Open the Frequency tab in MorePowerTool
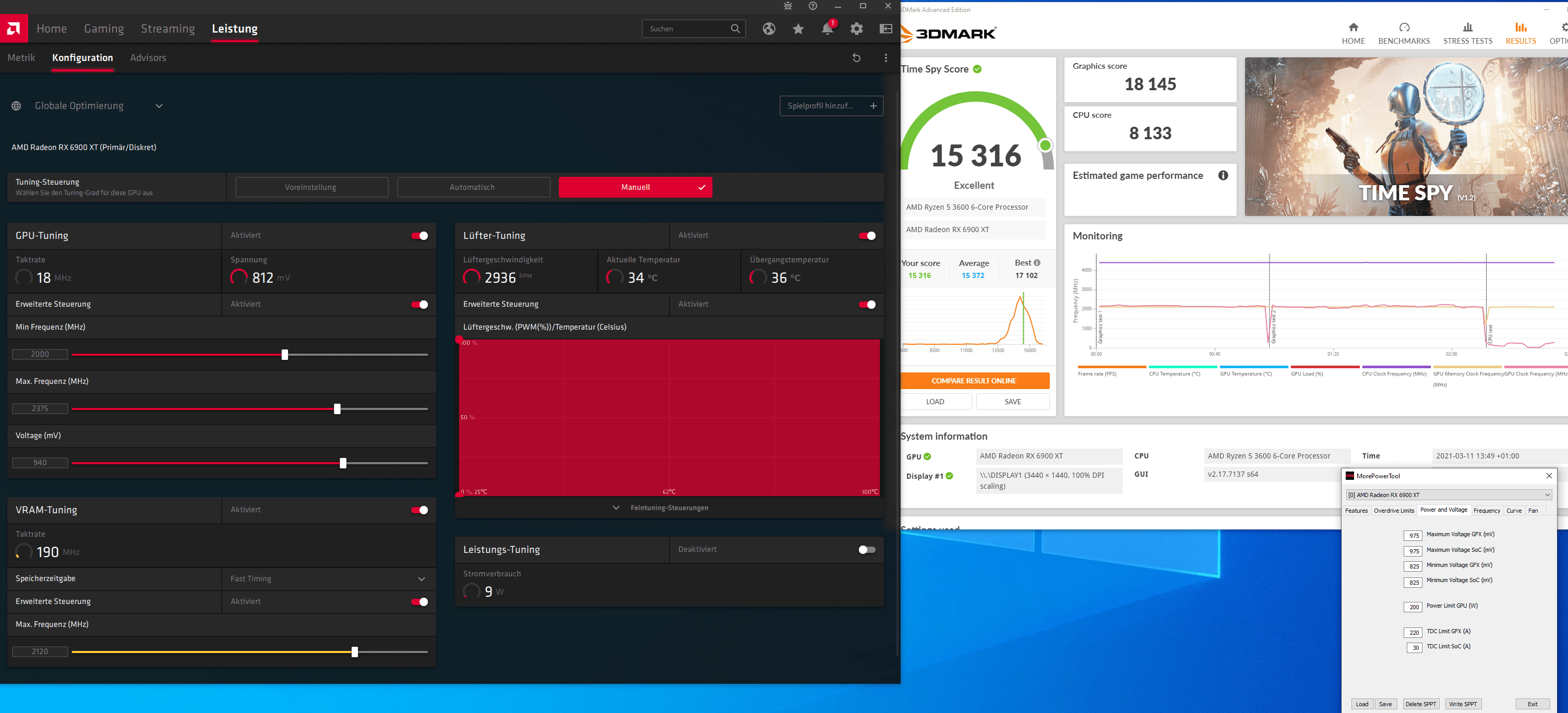The height and width of the screenshot is (713, 1568). [1487, 511]
